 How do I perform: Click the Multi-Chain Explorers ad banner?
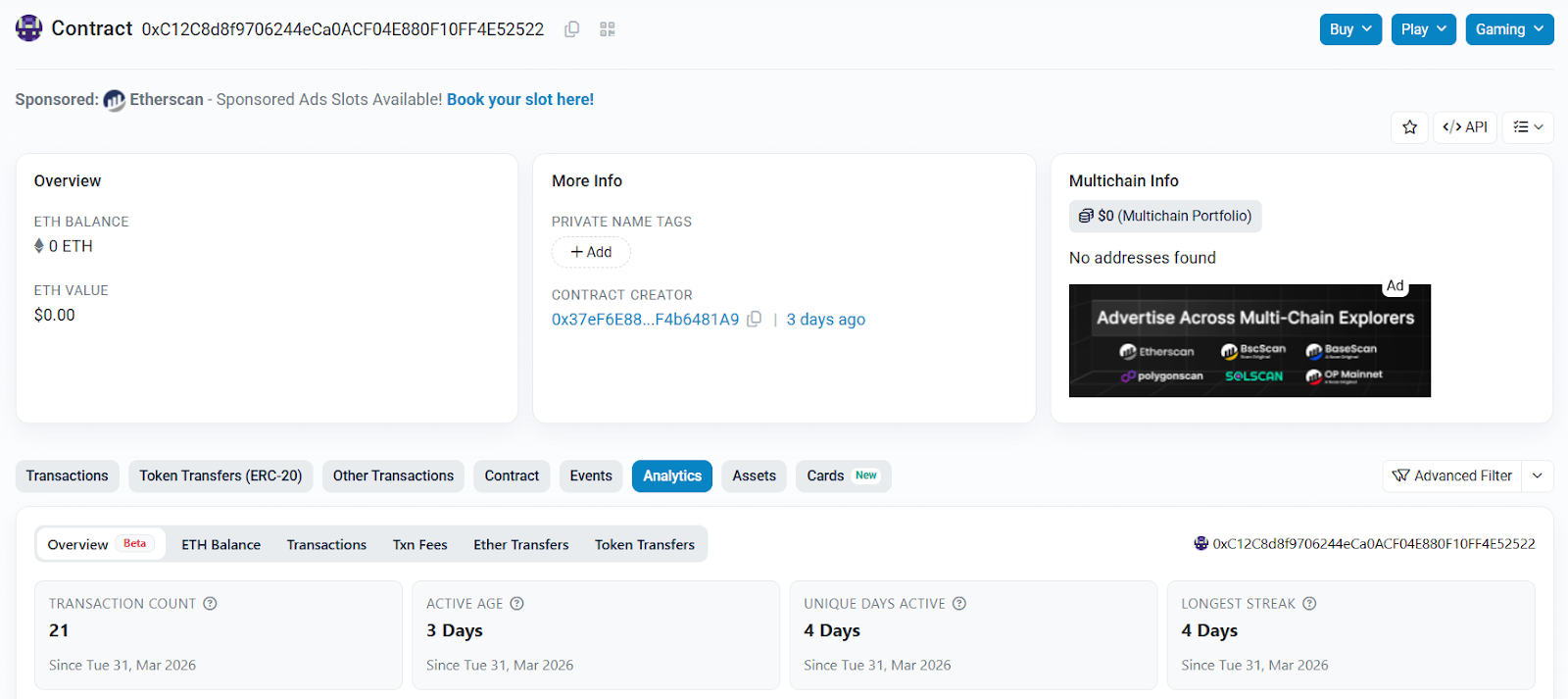(x=1249, y=341)
